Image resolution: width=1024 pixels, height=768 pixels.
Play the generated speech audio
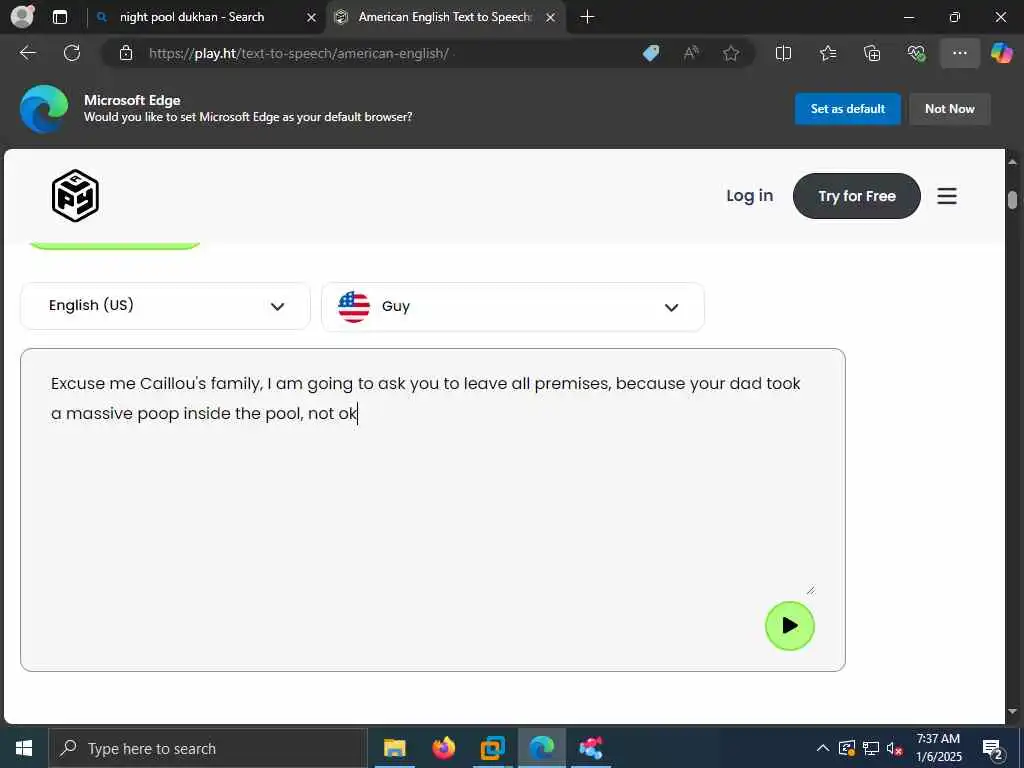[x=790, y=626]
